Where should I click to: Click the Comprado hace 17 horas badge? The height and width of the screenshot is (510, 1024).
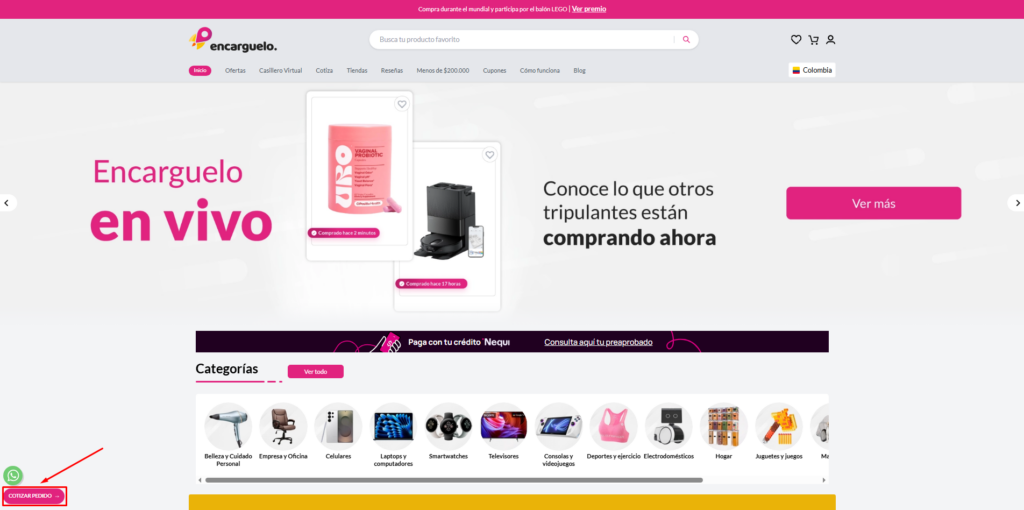coord(431,284)
